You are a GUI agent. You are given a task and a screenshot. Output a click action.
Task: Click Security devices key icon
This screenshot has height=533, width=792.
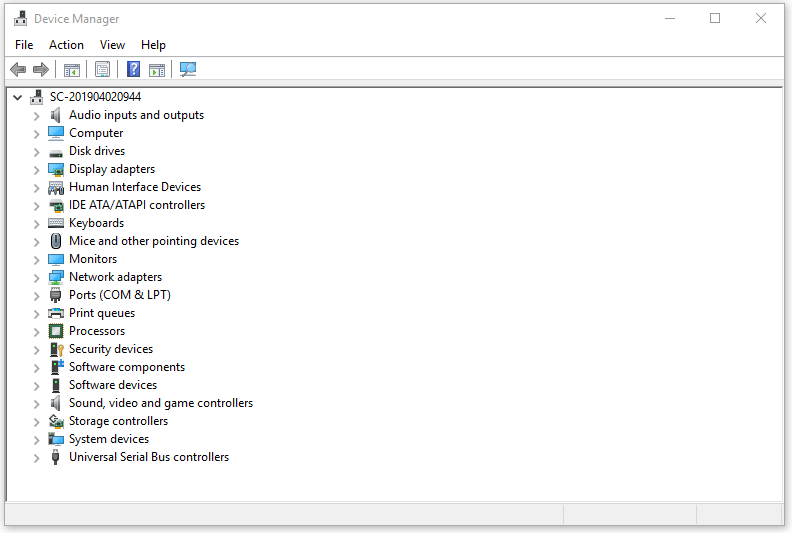[x=57, y=349]
